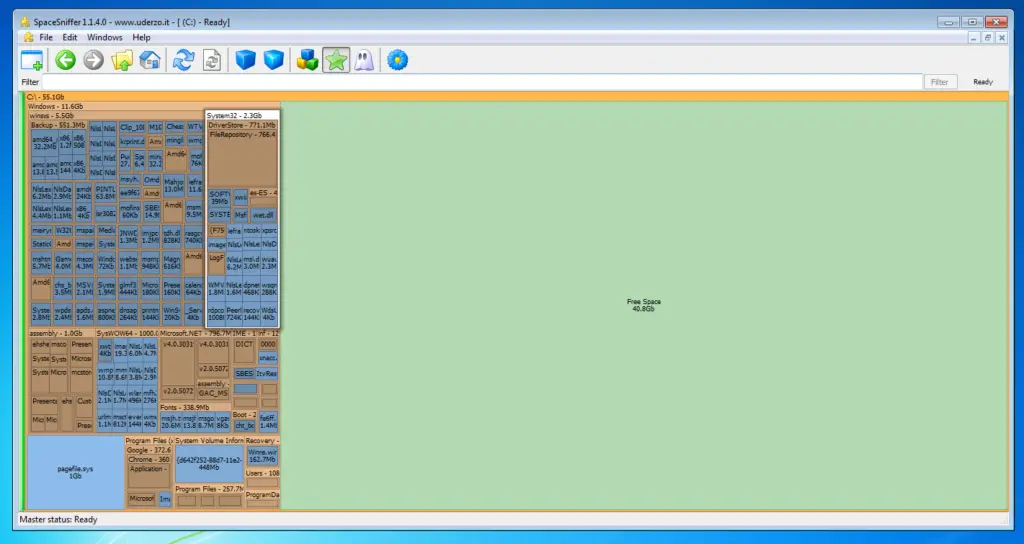Select the Application folder under Chrome
The width and height of the screenshot is (1024, 544).
click(149, 477)
